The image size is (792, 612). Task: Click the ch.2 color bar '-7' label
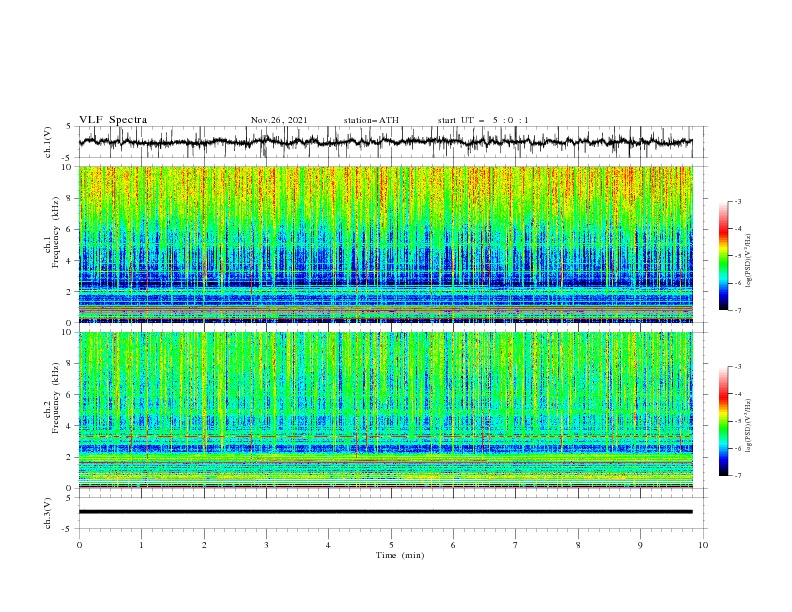click(x=737, y=476)
